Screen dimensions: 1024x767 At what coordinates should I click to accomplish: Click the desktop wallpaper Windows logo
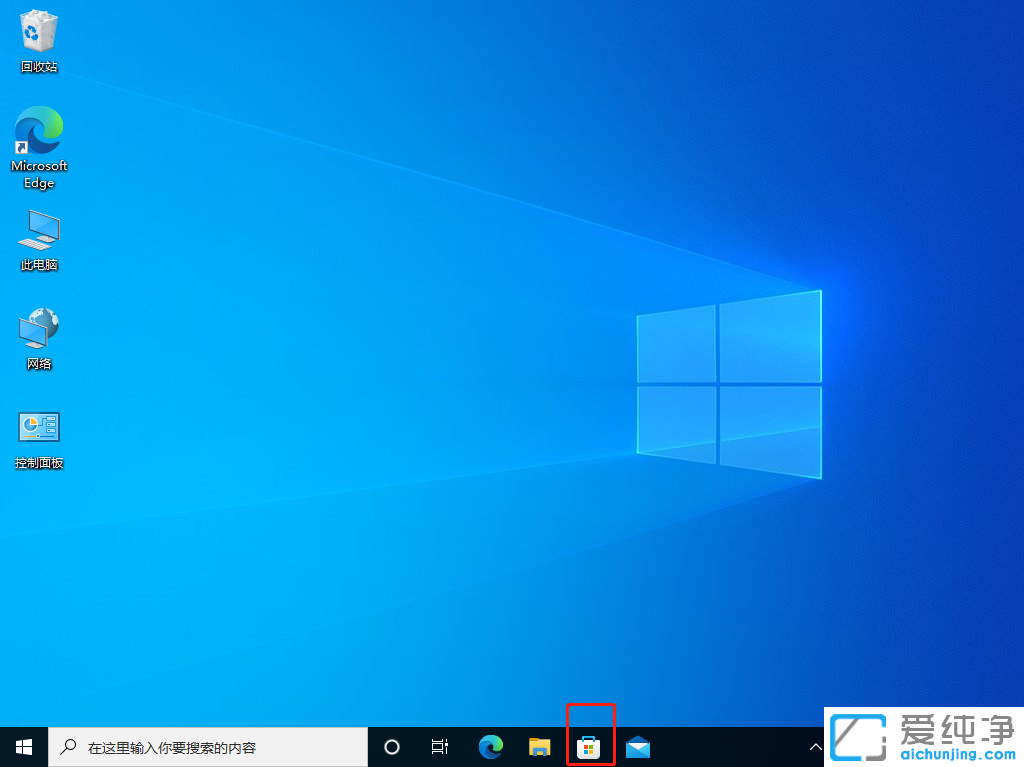tap(728, 385)
